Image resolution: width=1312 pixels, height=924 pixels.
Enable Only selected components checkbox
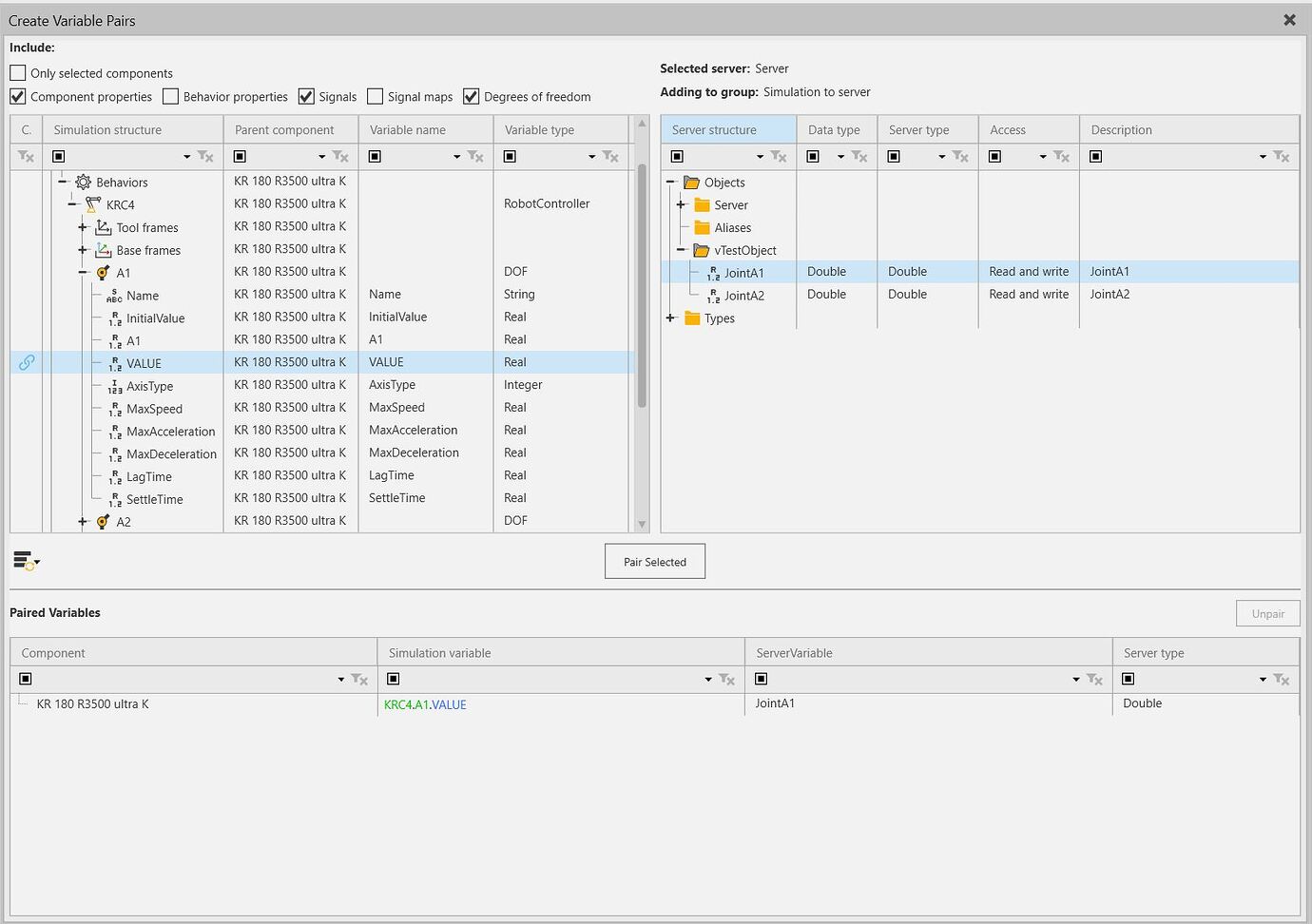pyautogui.click(x=18, y=73)
